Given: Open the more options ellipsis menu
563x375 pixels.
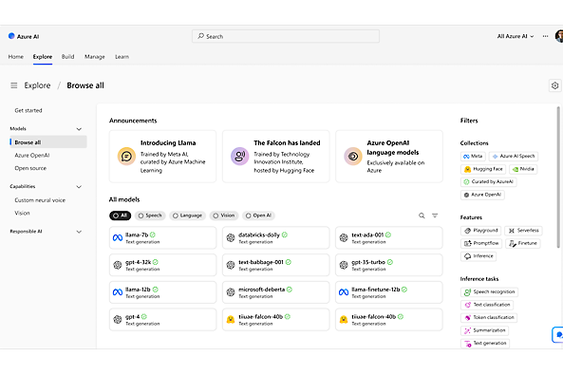Looking at the screenshot, I should pyautogui.click(x=545, y=36).
